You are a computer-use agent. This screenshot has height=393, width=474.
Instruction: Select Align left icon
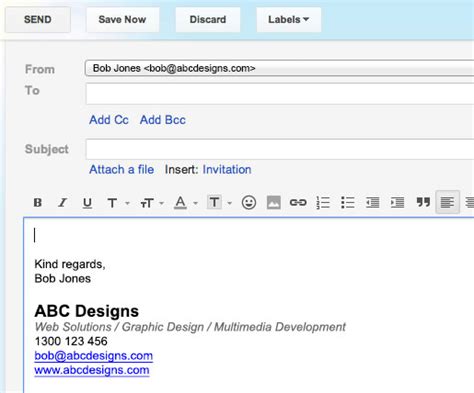447,202
